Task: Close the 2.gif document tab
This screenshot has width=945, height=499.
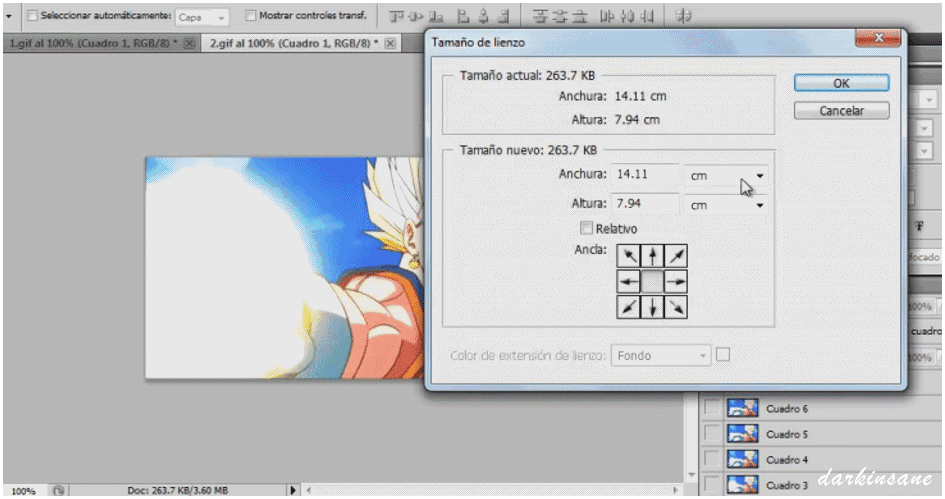Action: point(391,43)
